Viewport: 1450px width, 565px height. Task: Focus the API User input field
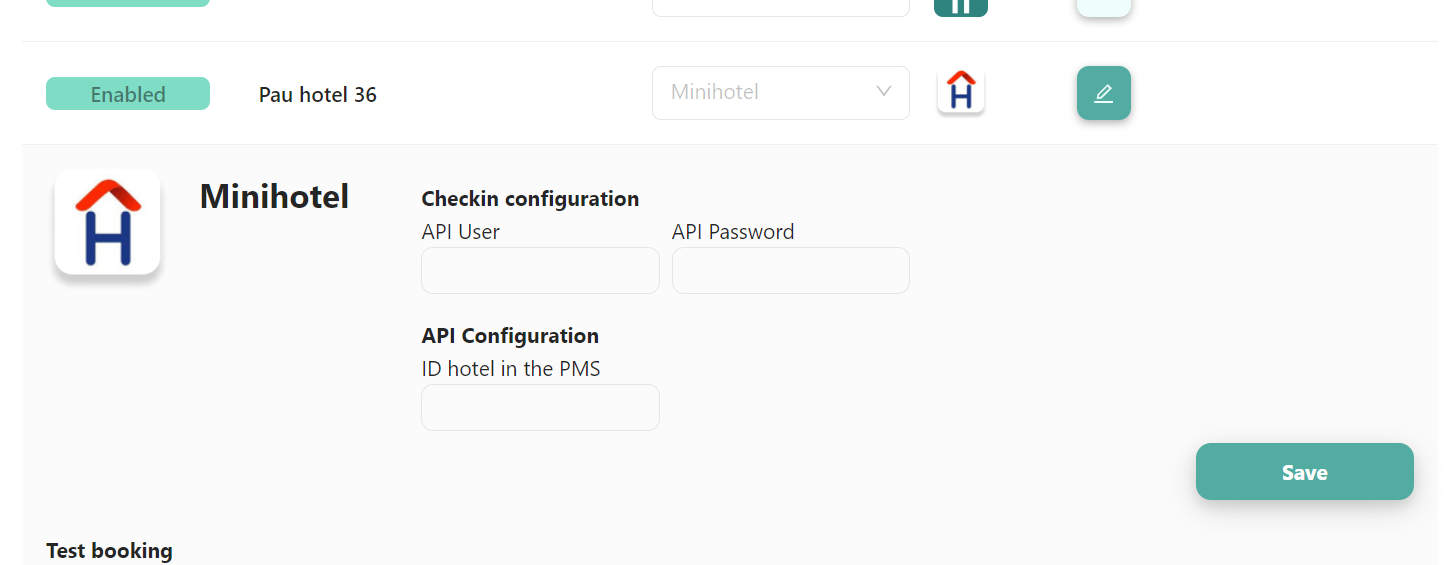[x=540, y=270]
